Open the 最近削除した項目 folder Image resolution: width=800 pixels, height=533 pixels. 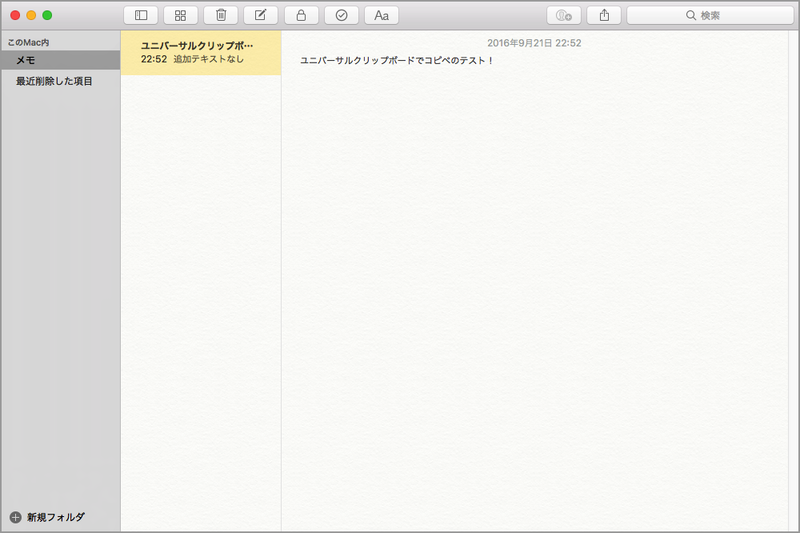[60, 81]
